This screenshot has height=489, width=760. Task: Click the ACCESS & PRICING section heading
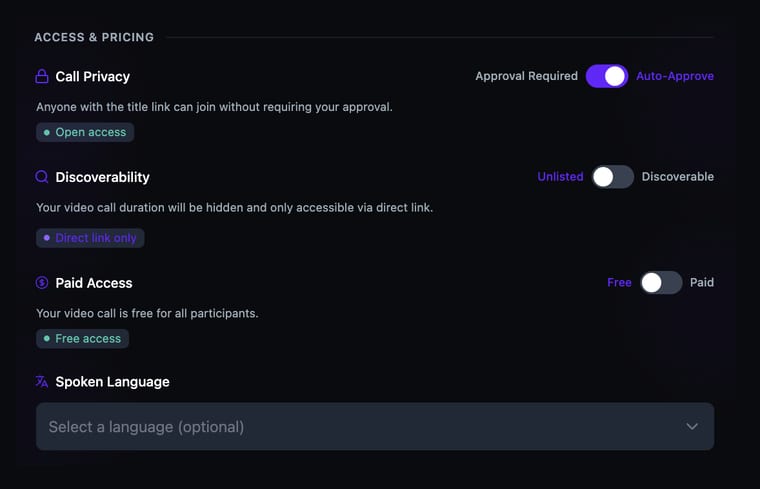coord(94,37)
